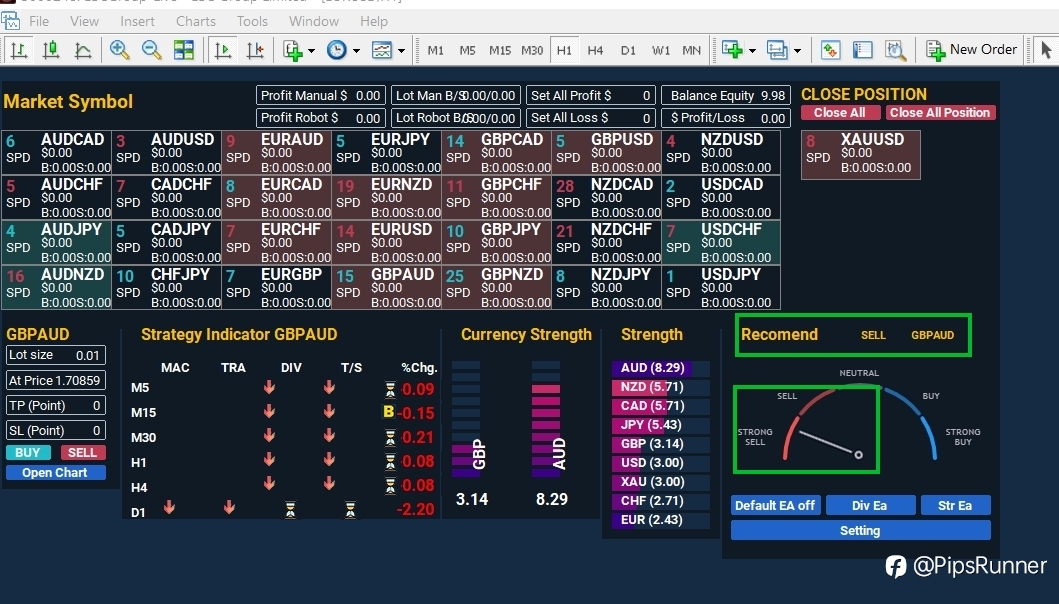Open the Help menu
The height and width of the screenshot is (604, 1059).
click(x=373, y=22)
